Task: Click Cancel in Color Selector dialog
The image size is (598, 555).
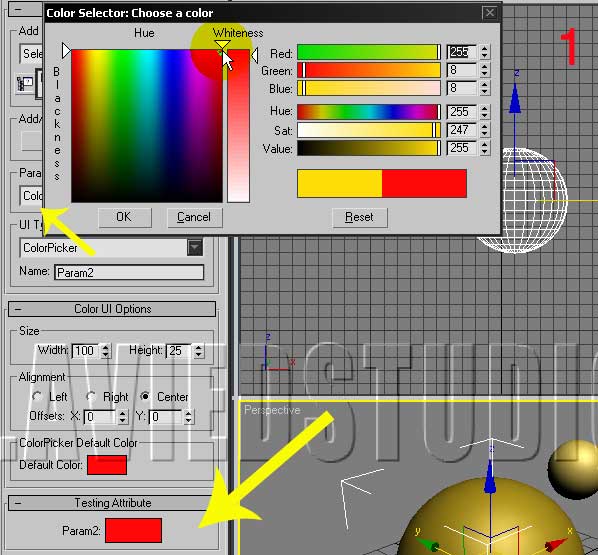Action: pyautogui.click(x=194, y=217)
